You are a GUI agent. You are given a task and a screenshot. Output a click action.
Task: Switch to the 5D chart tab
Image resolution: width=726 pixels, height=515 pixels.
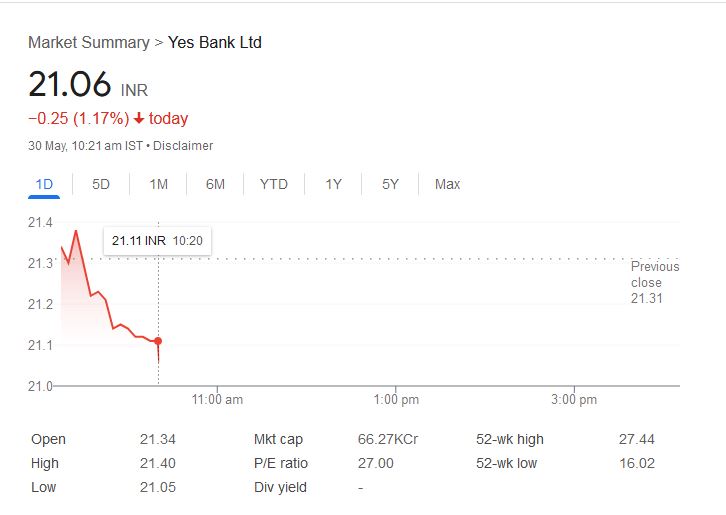(x=101, y=184)
